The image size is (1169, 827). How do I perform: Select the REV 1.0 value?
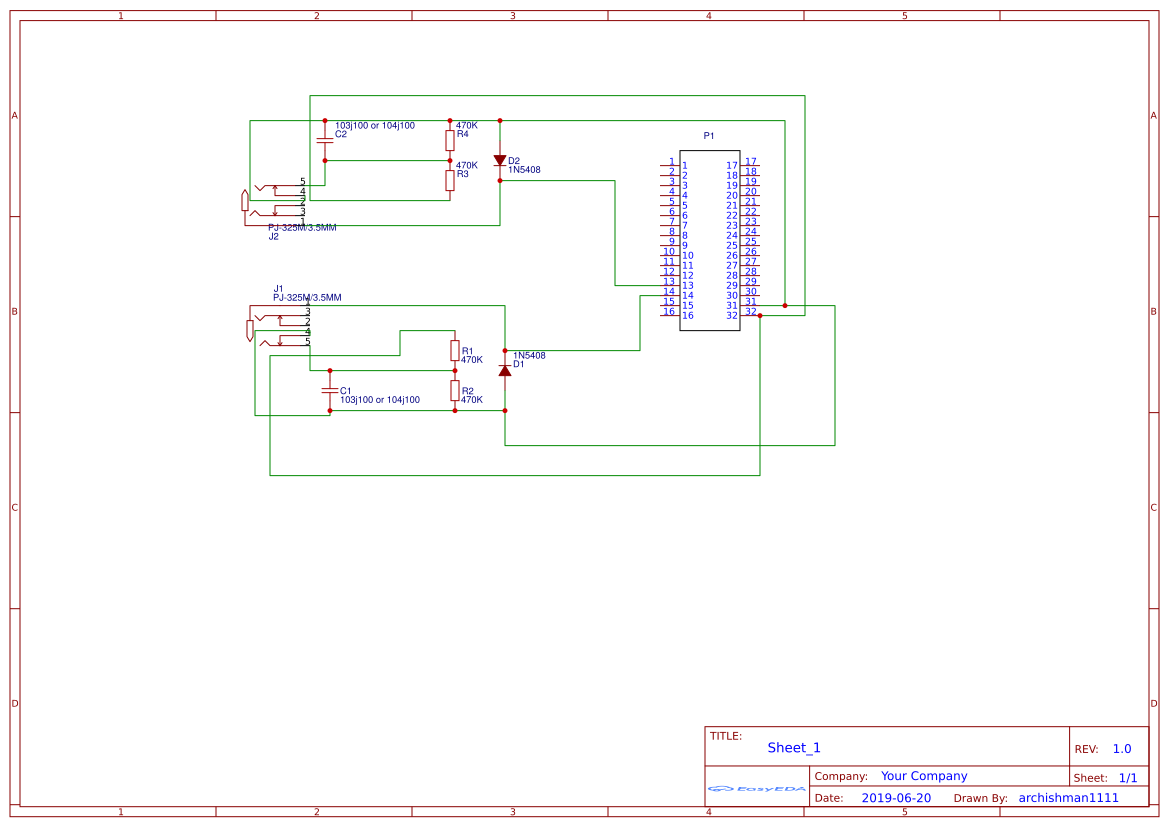pos(1121,748)
